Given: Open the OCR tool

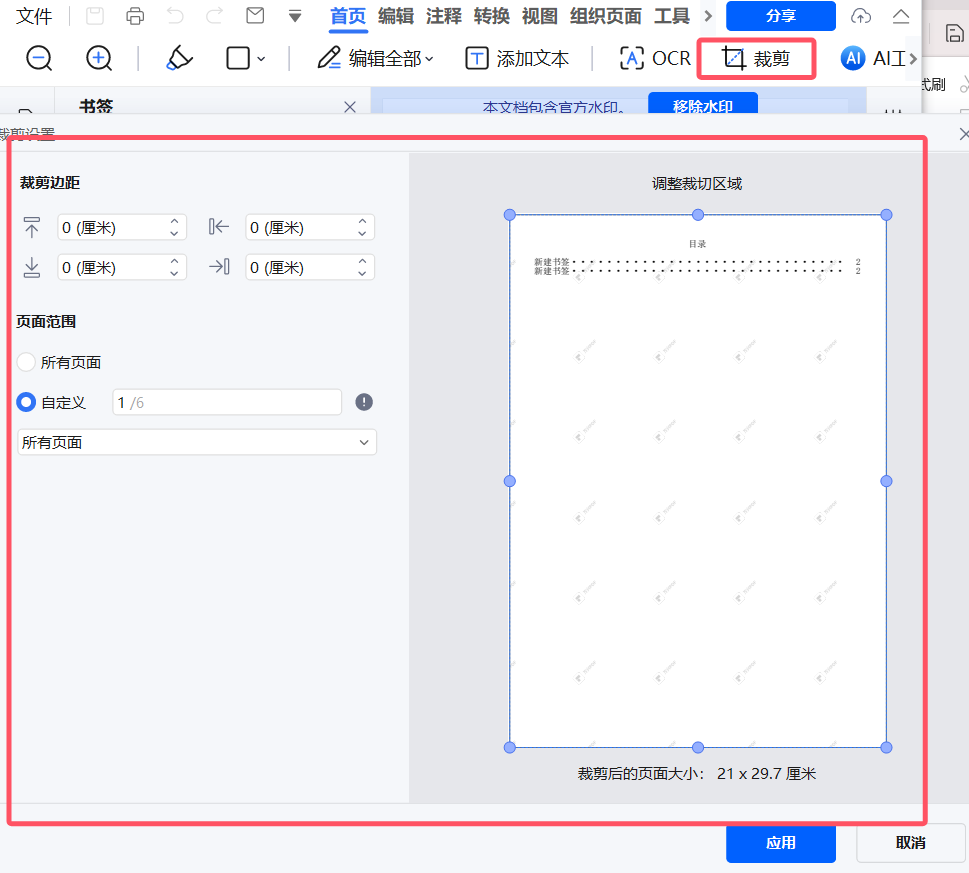Looking at the screenshot, I should 653,58.
